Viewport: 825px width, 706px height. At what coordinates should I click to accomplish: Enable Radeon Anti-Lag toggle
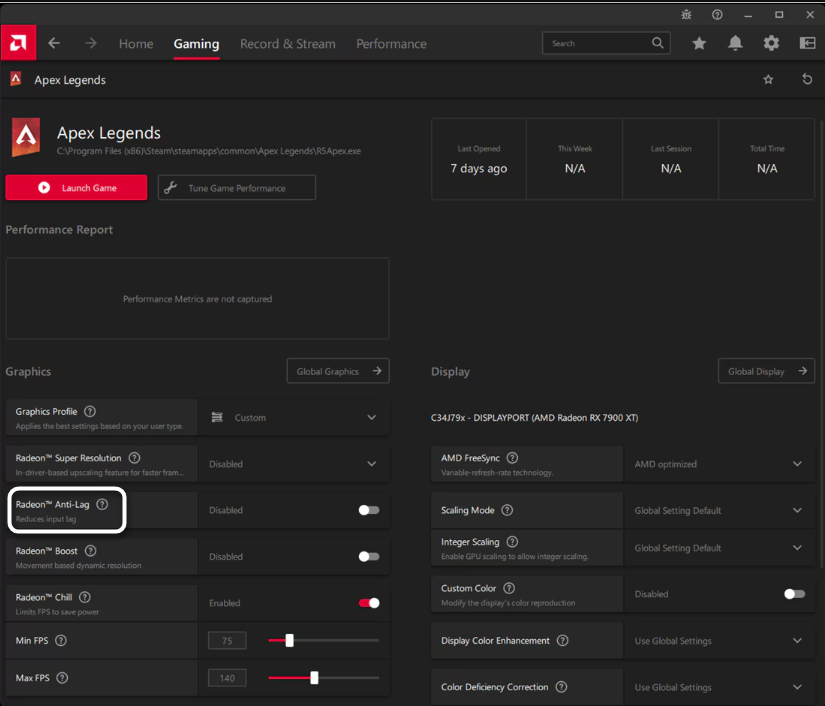click(x=369, y=510)
